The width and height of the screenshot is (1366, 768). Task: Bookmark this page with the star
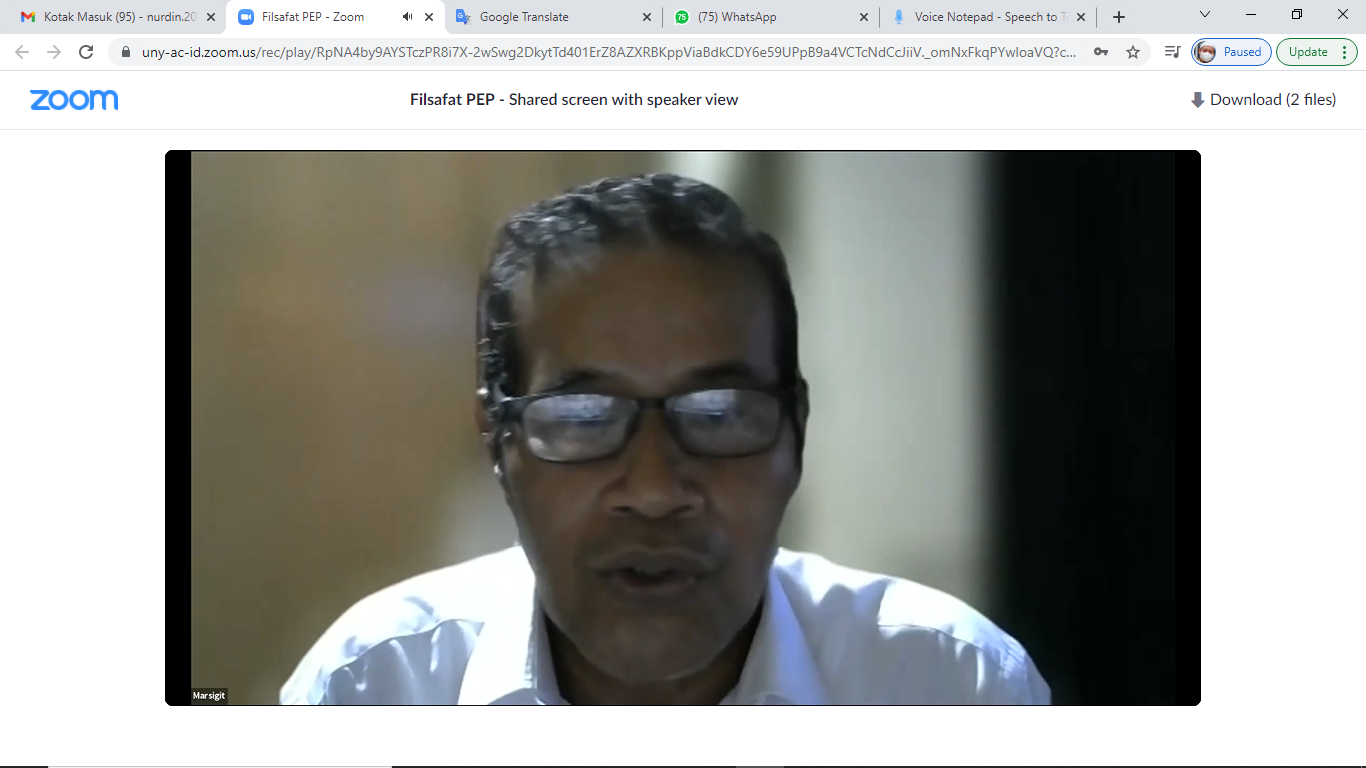[x=1133, y=52]
